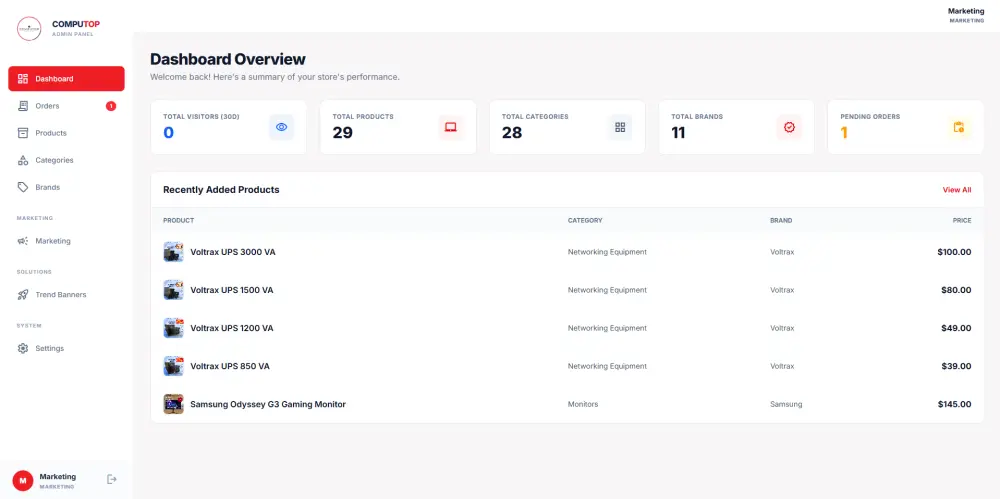This screenshot has width=1000, height=499.
Task: Click the Trend Banners rocket icon
Action: click(23, 295)
